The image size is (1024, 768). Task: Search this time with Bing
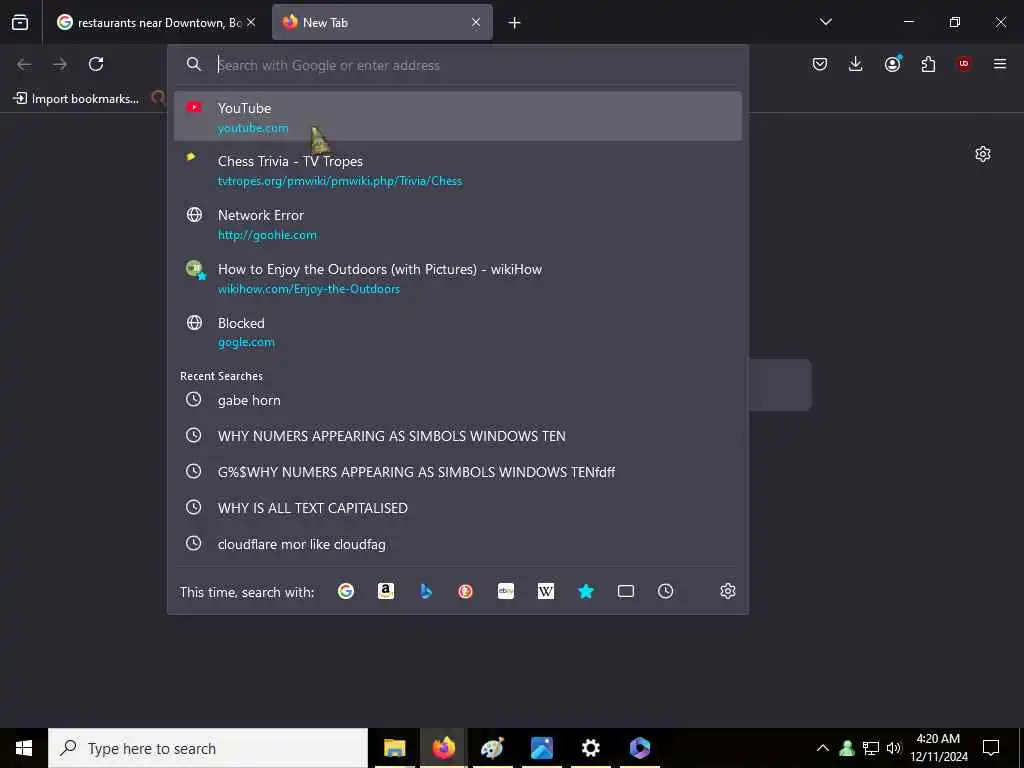(x=426, y=591)
